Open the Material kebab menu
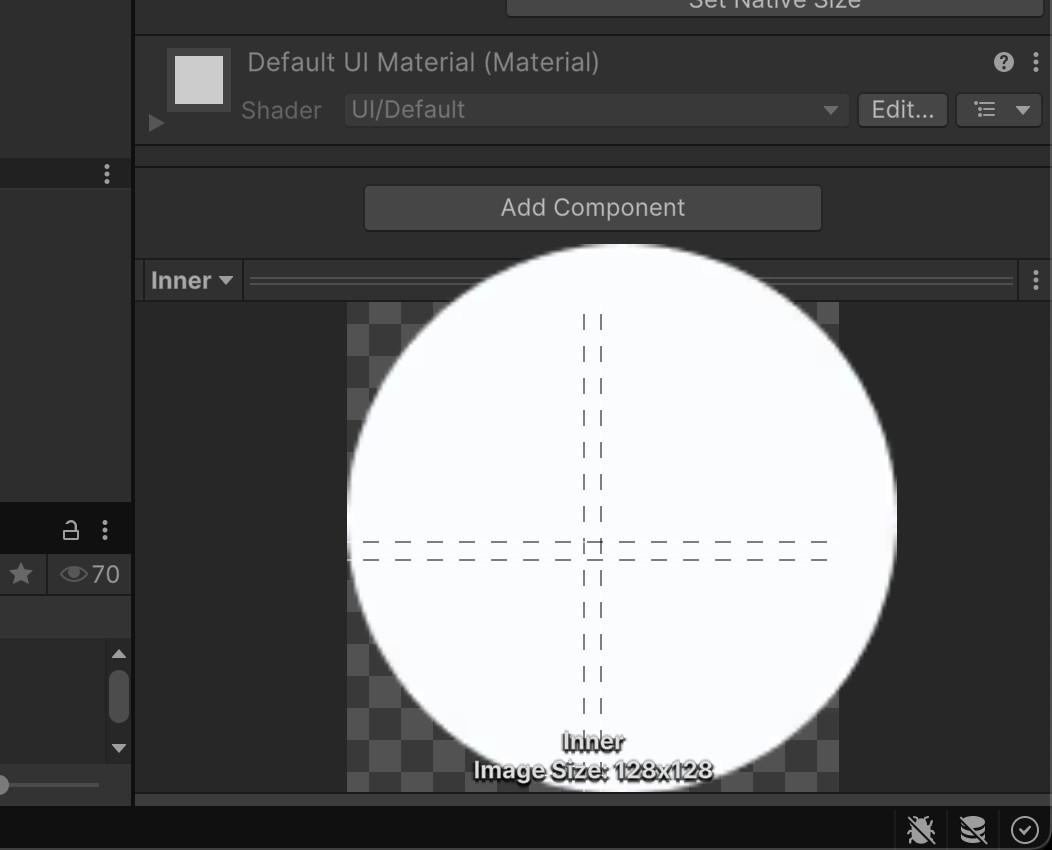 click(1035, 62)
